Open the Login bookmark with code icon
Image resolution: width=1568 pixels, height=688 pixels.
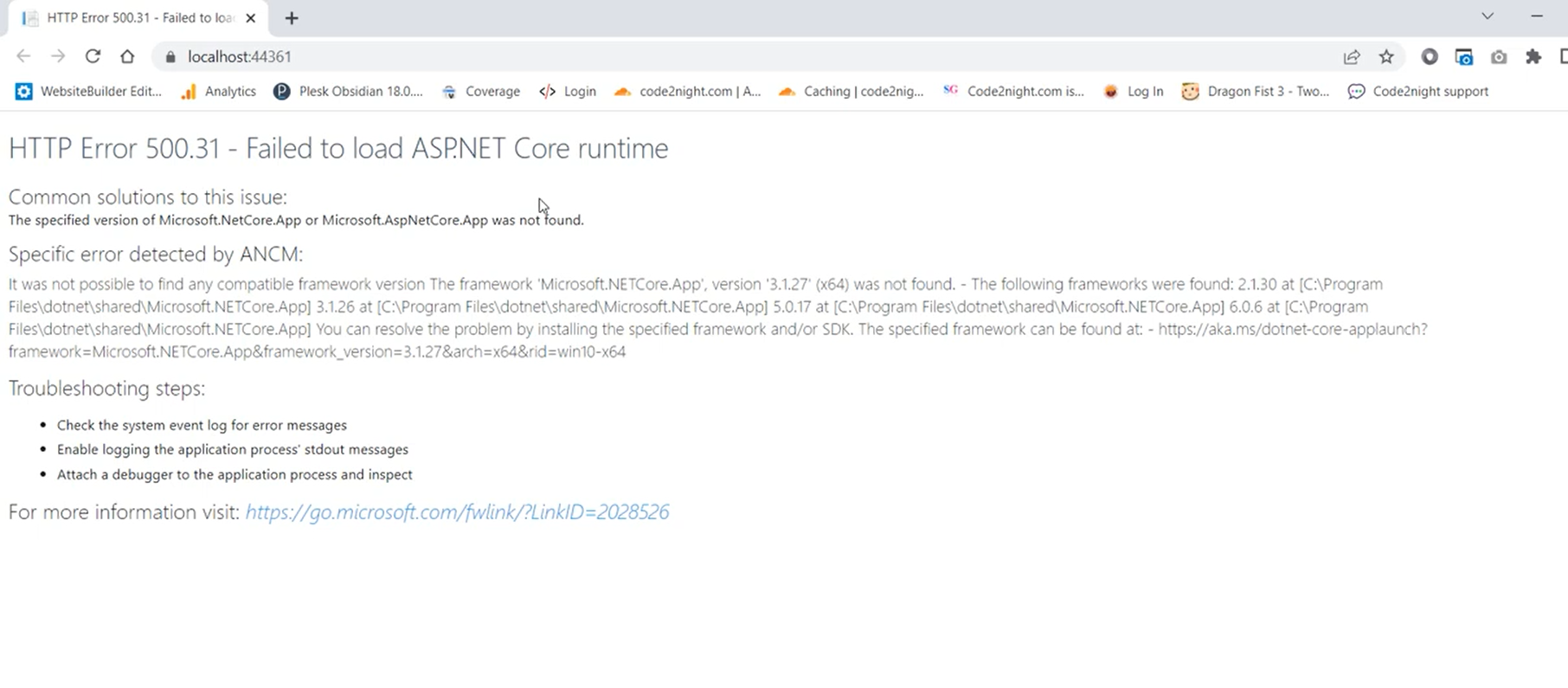tap(568, 91)
